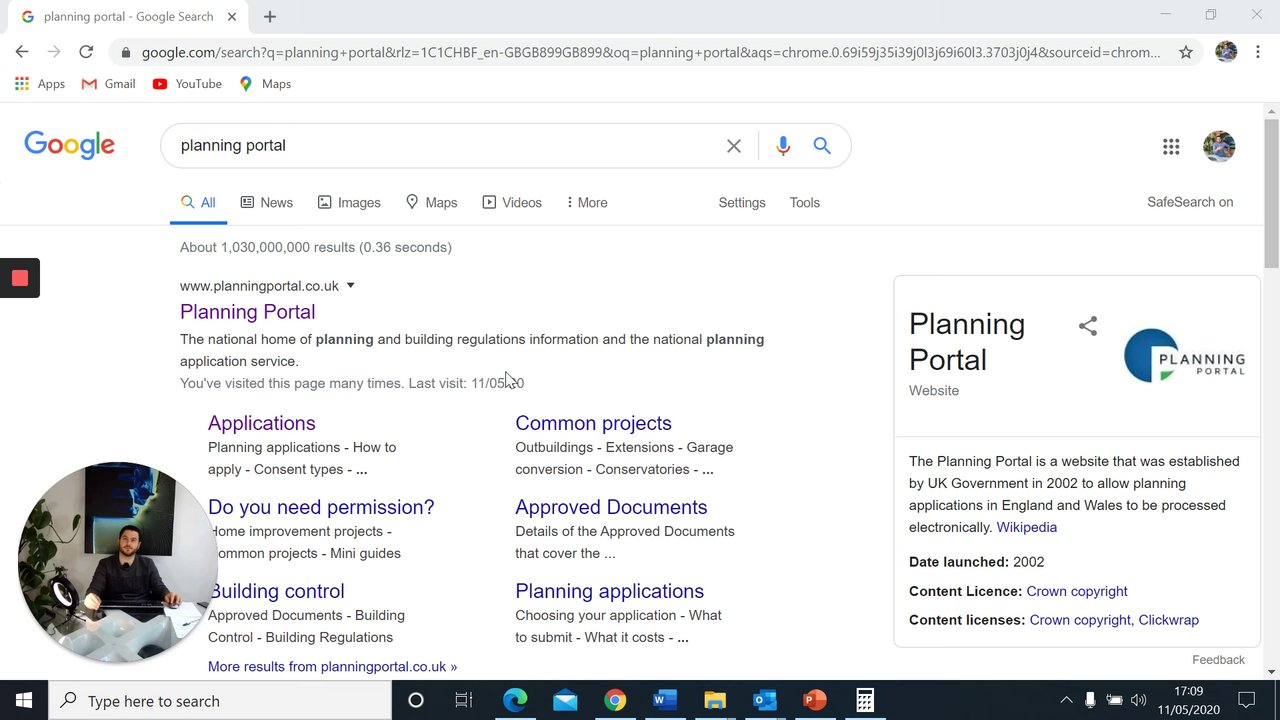This screenshot has height=720, width=1280.
Task: Open Do you need permission? sitelink
Action: (x=321, y=507)
